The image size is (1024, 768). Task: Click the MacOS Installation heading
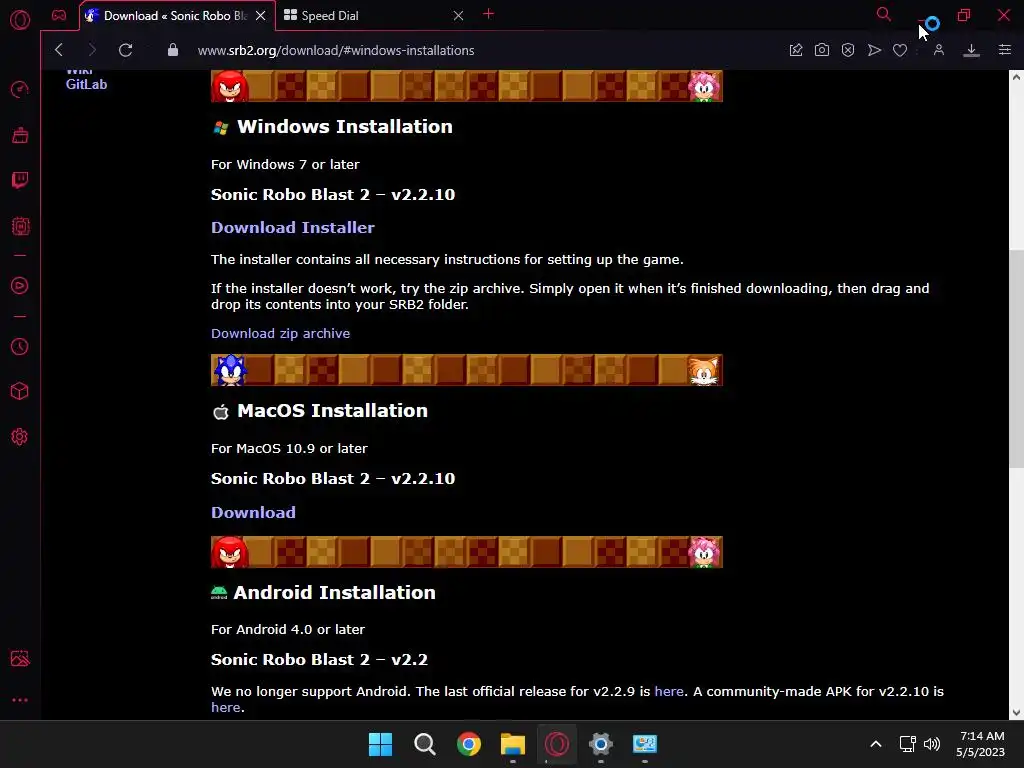(332, 410)
